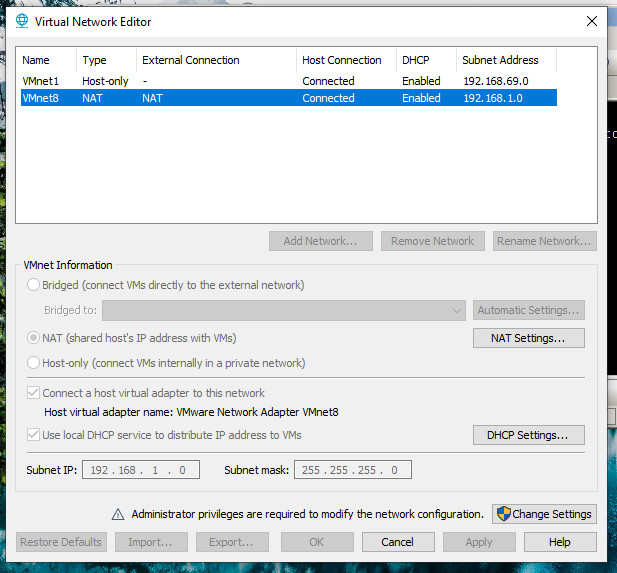617x573 pixels.
Task: Click the Host-only type cell
Action: [105, 81]
